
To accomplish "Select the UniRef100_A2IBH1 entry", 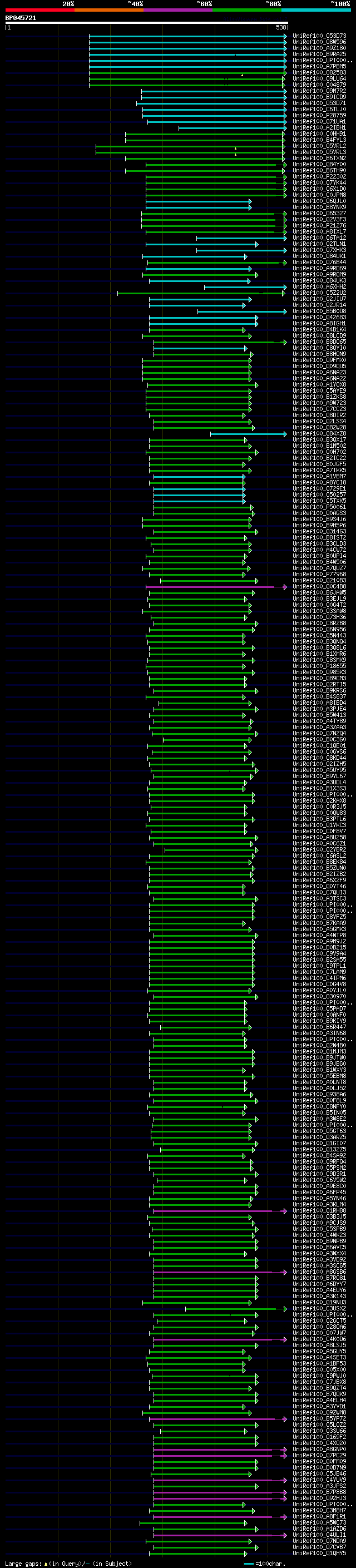I will tap(319, 127).
